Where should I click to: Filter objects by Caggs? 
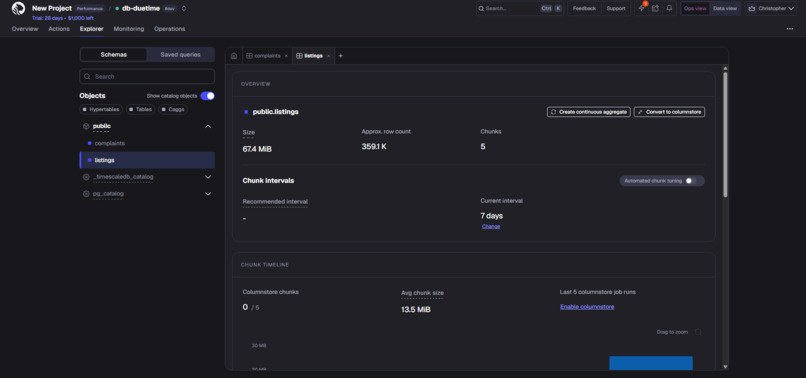173,110
